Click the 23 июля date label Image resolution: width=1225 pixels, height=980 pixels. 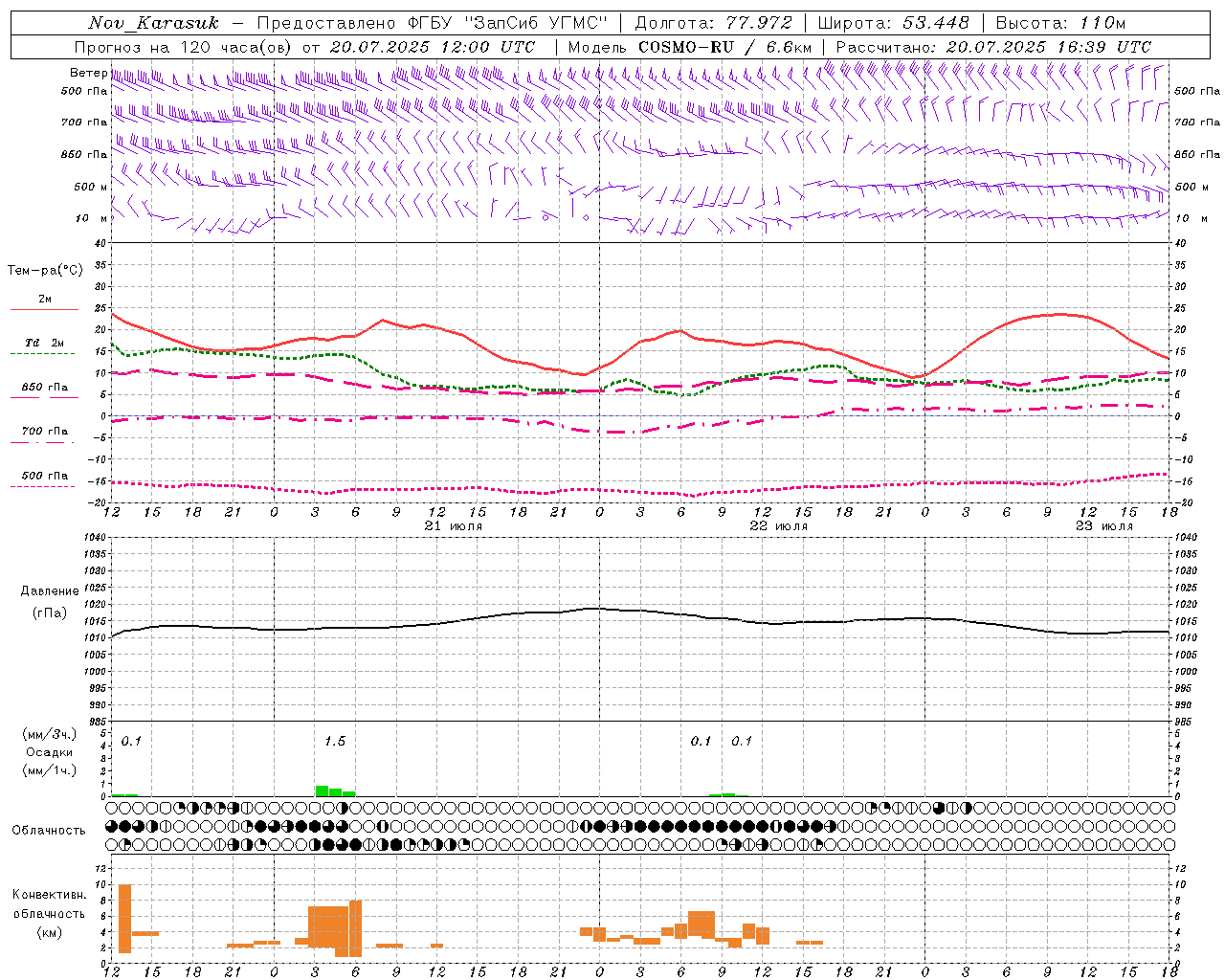click(1104, 526)
